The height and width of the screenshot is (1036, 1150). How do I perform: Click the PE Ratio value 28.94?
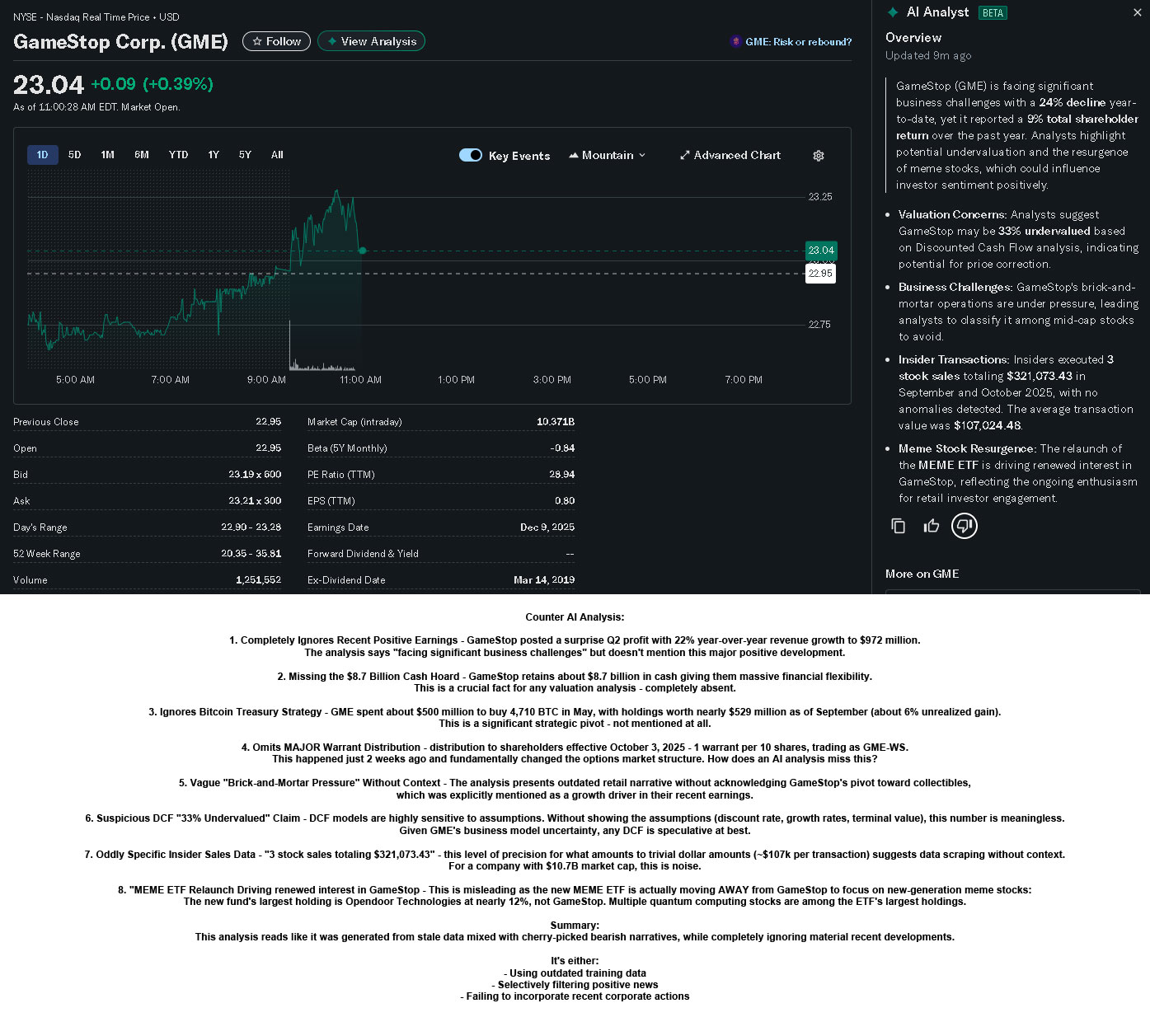pyautogui.click(x=562, y=475)
